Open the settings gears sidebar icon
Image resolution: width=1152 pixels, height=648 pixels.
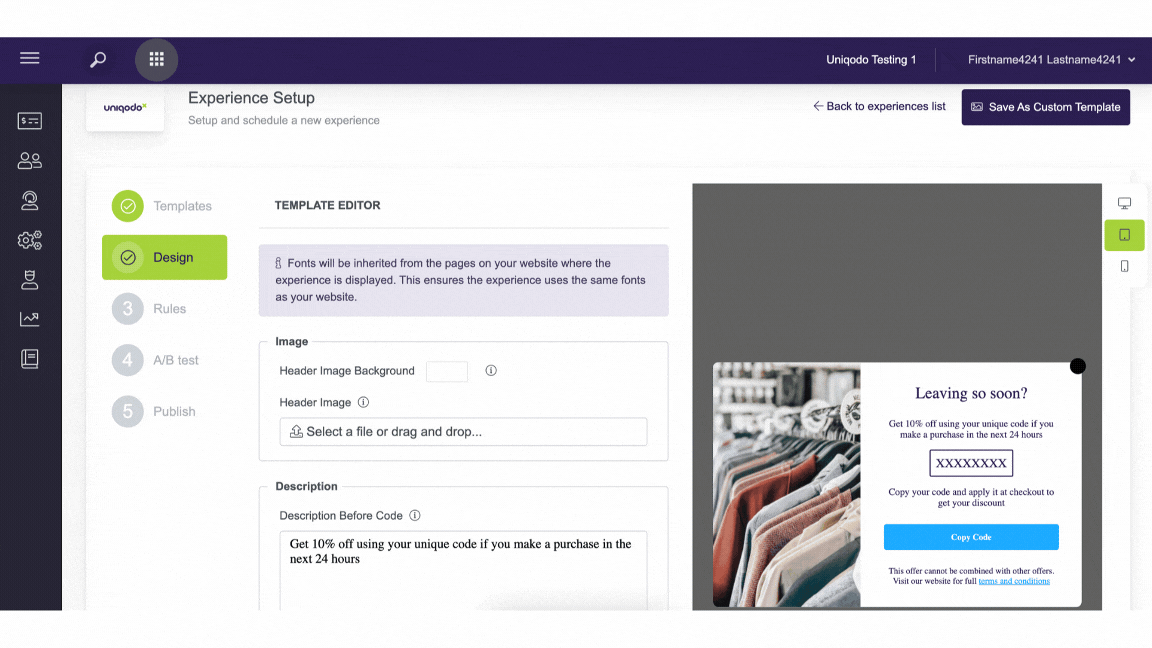tap(30, 240)
